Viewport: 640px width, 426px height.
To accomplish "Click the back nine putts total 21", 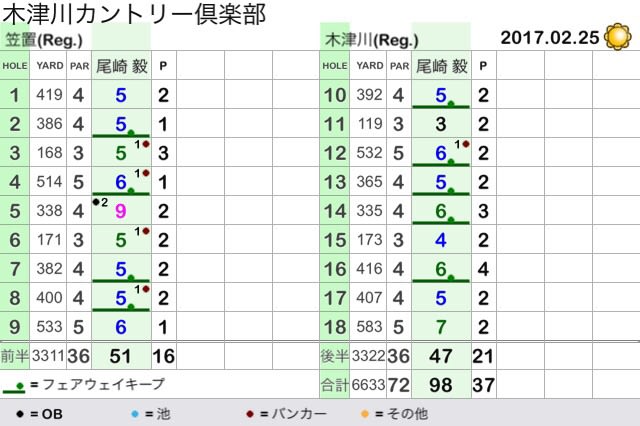I will click(x=484, y=356).
